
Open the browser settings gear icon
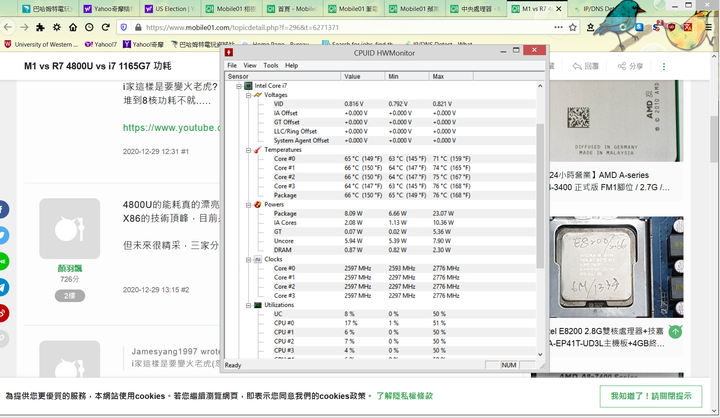[x=56, y=28]
